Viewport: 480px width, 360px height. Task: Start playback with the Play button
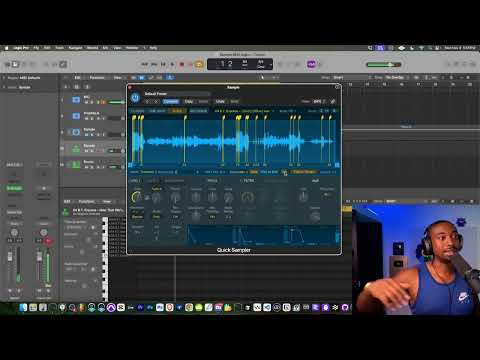pyautogui.click(x=172, y=64)
